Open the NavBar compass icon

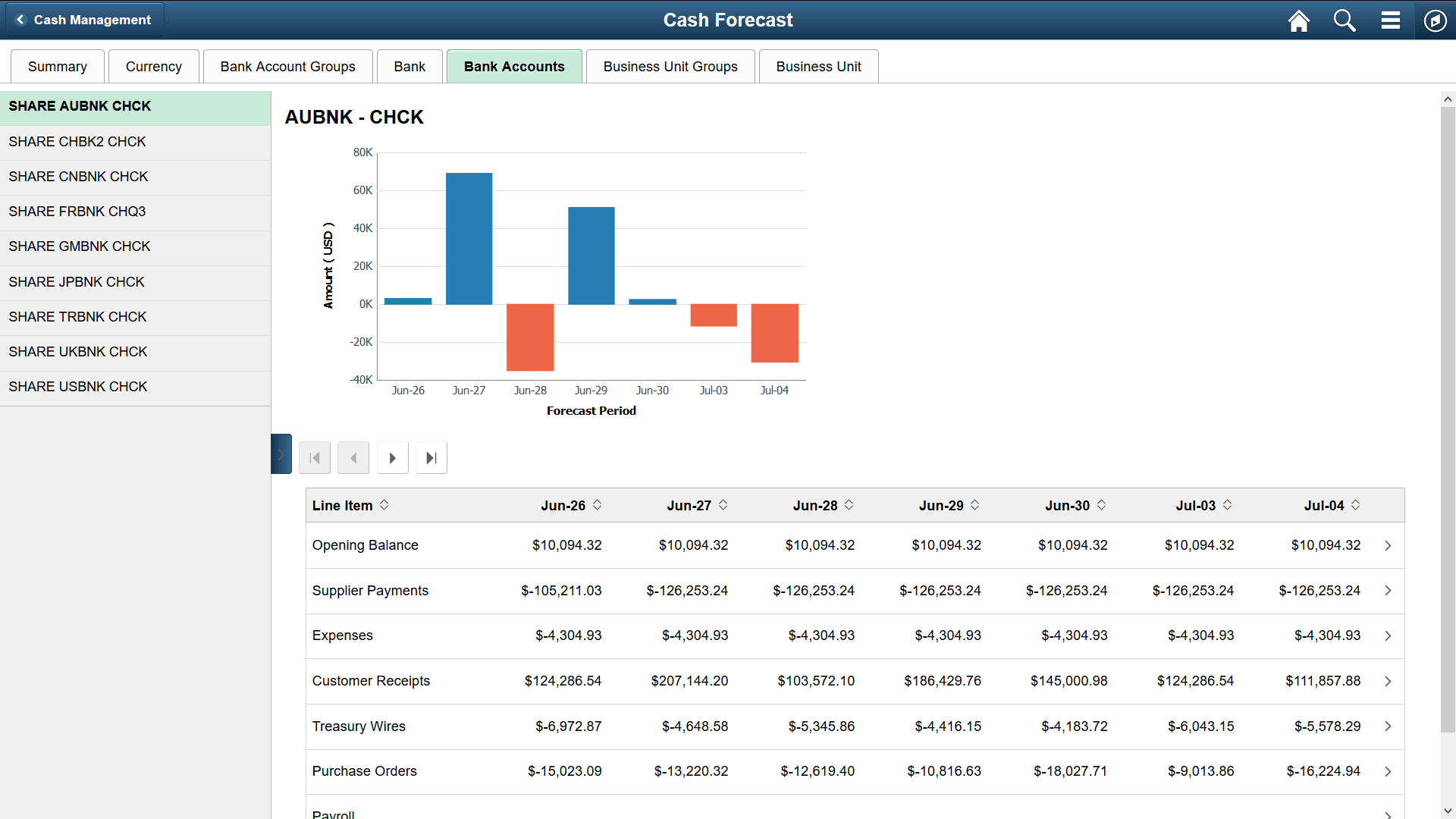pyautogui.click(x=1436, y=20)
